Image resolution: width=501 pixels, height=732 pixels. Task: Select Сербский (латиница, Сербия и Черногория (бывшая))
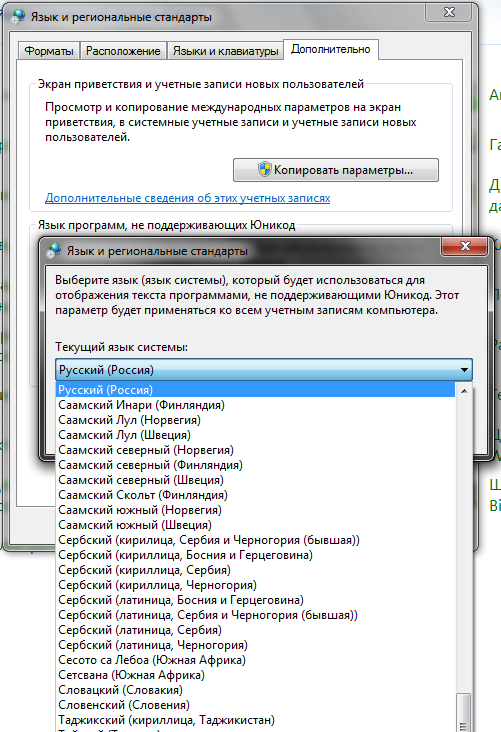[255, 615]
